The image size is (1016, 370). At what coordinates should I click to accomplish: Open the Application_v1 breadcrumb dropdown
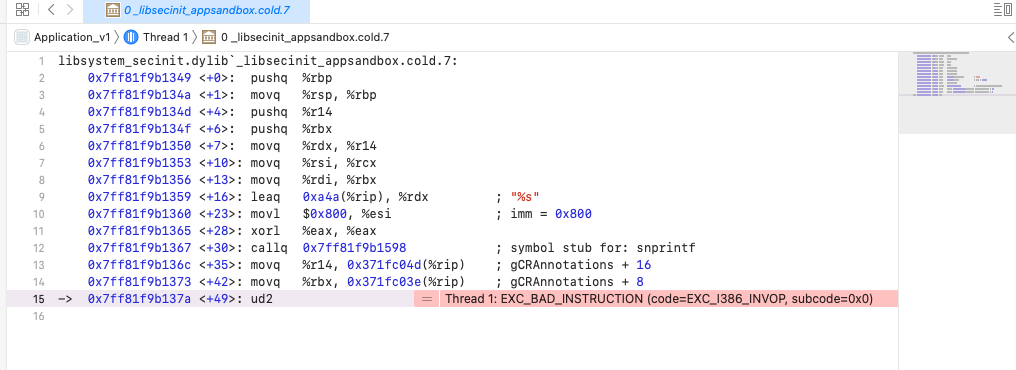click(x=72, y=37)
